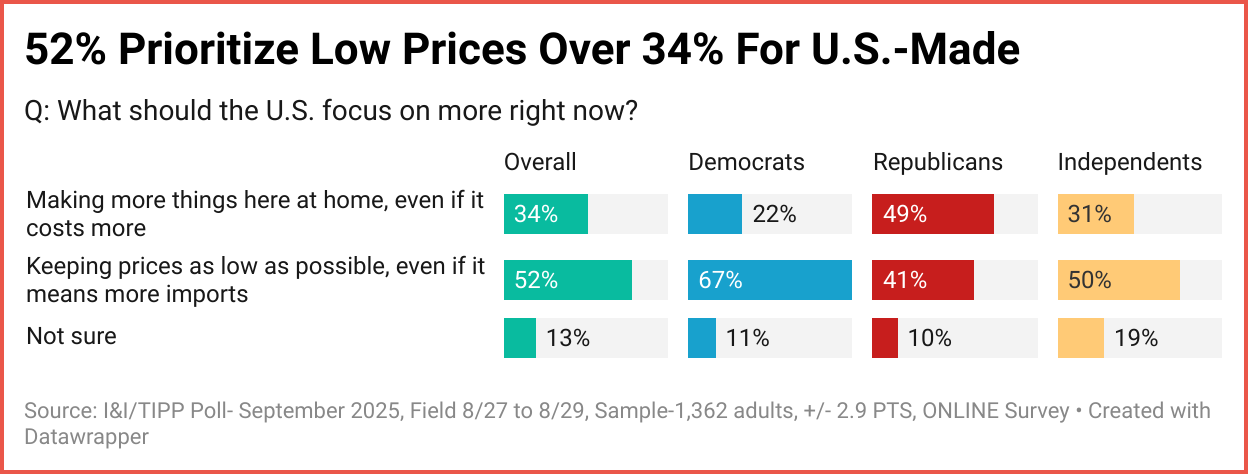
Task: Select the Independents 50% yellow bar
Action: [1119, 280]
